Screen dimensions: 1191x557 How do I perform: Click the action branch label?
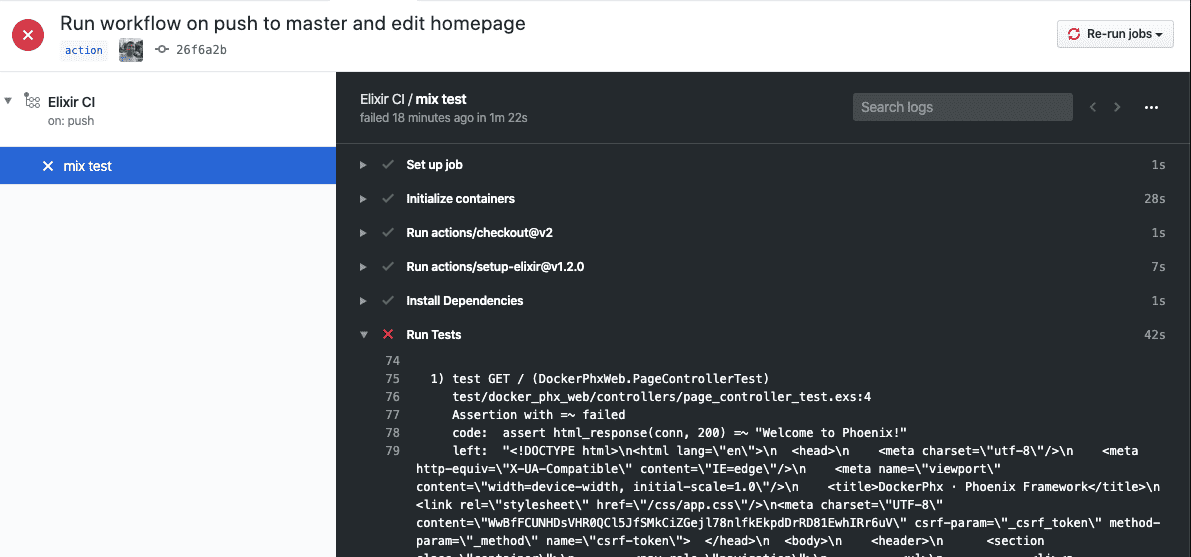pyautogui.click(x=84, y=50)
